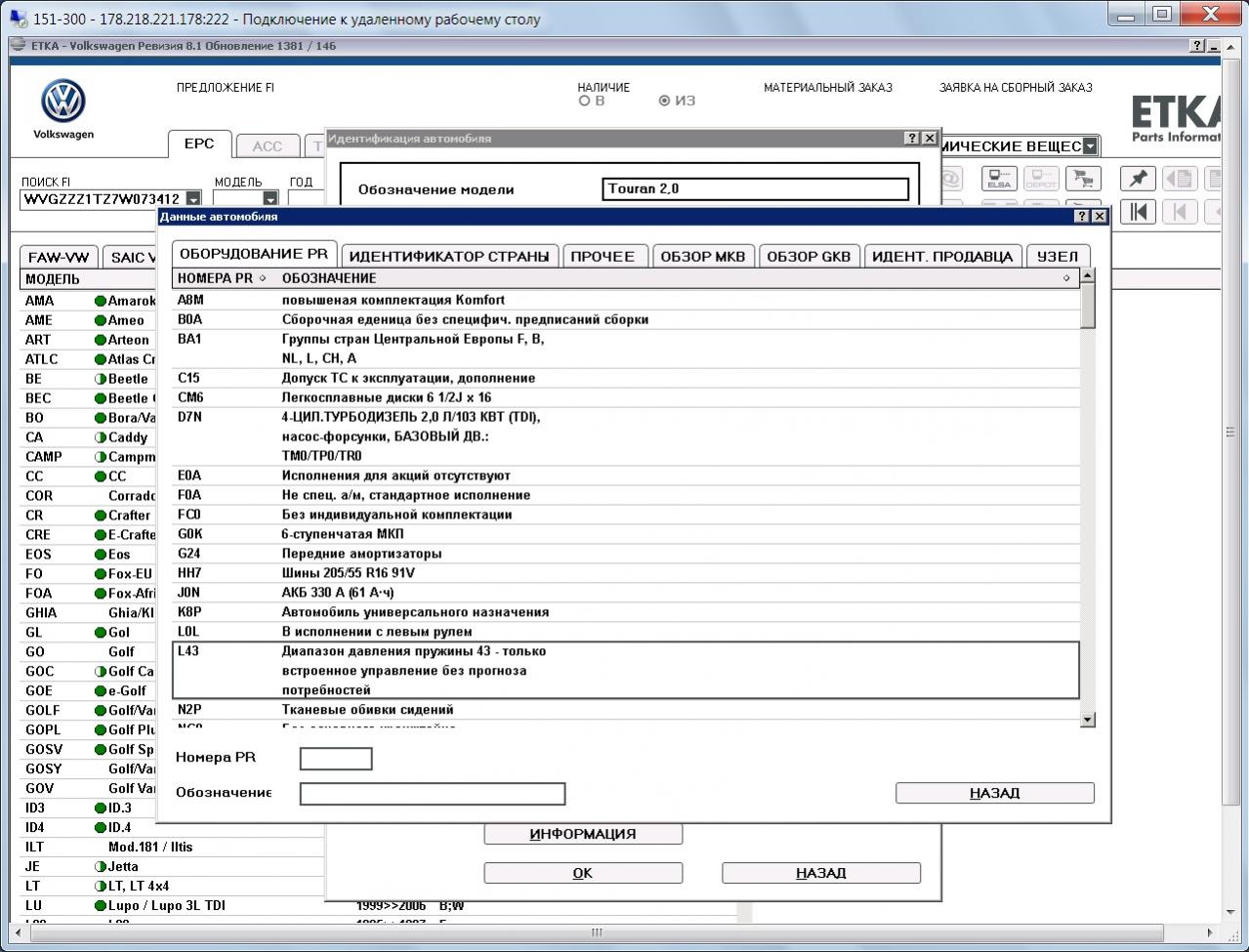Click НАЗАД in Идентификация автомобиля dialog

(x=821, y=873)
